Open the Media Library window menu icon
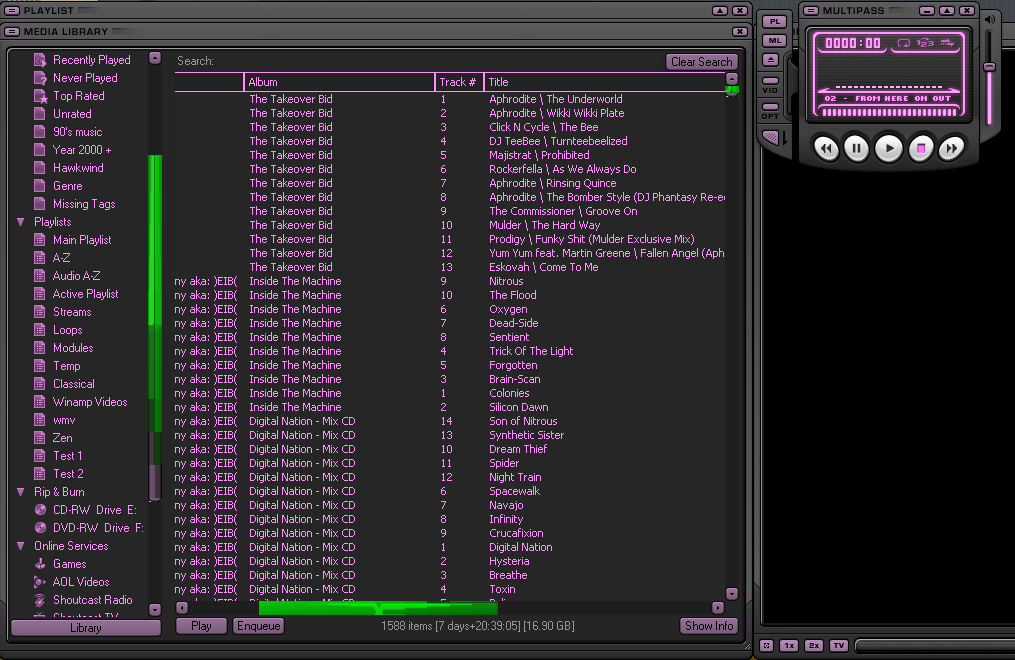Viewport: 1015px width, 660px height. coord(12,31)
